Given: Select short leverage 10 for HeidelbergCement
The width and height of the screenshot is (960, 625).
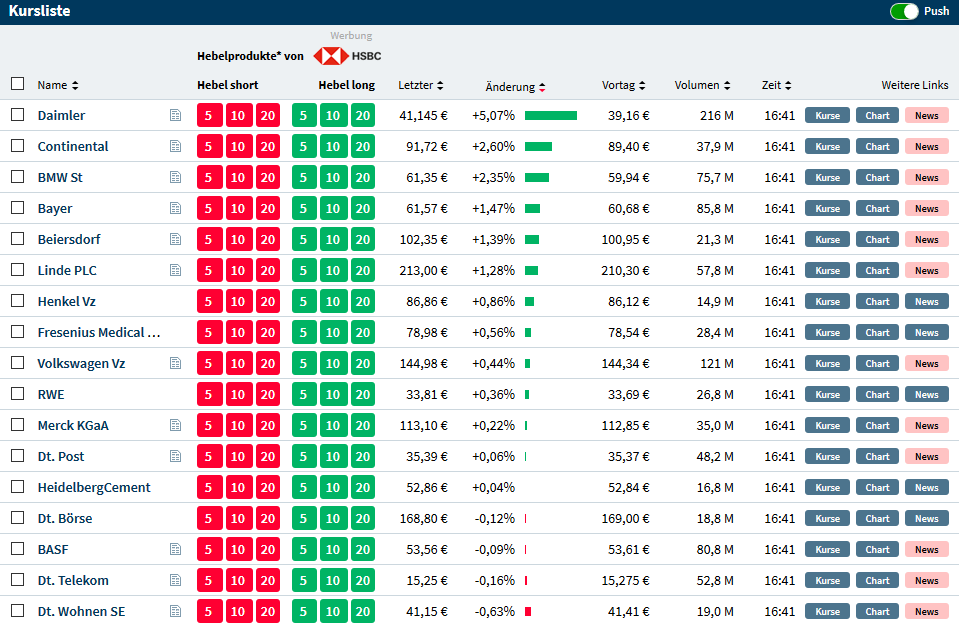Looking at the screenshot, I should tap(238, 487).
